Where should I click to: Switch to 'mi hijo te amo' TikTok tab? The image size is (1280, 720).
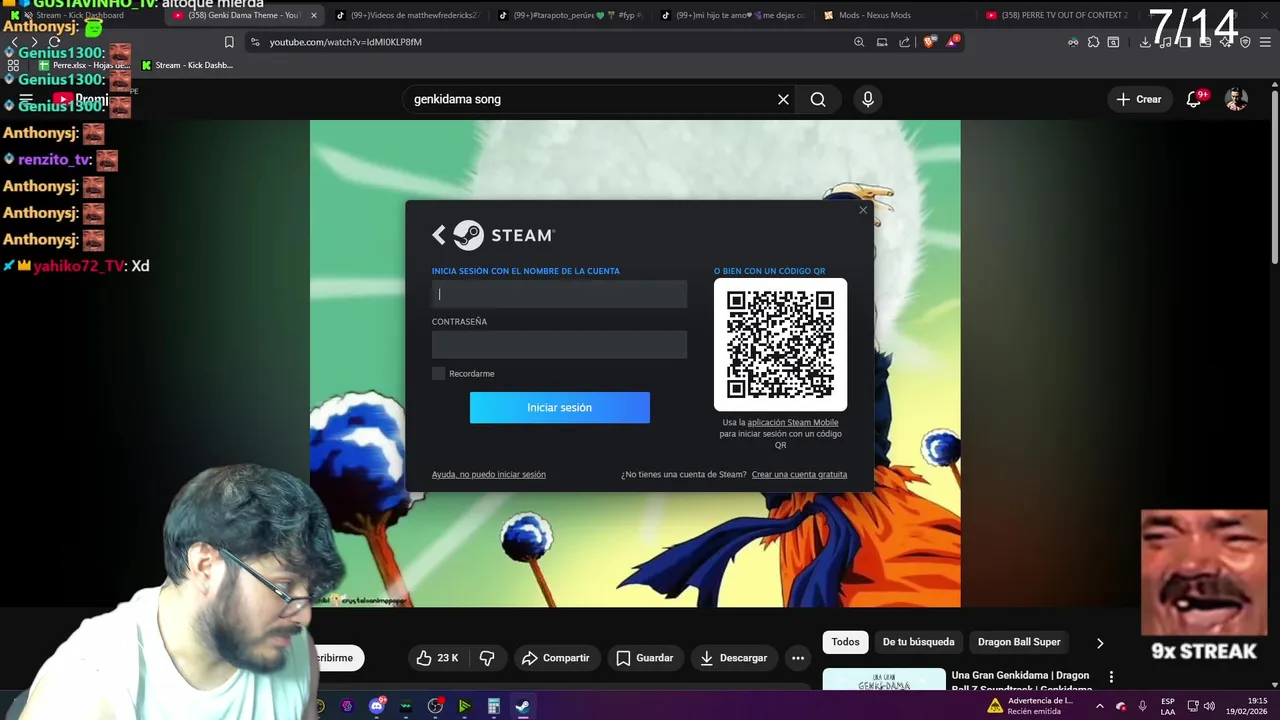click(x=732, y=15)
